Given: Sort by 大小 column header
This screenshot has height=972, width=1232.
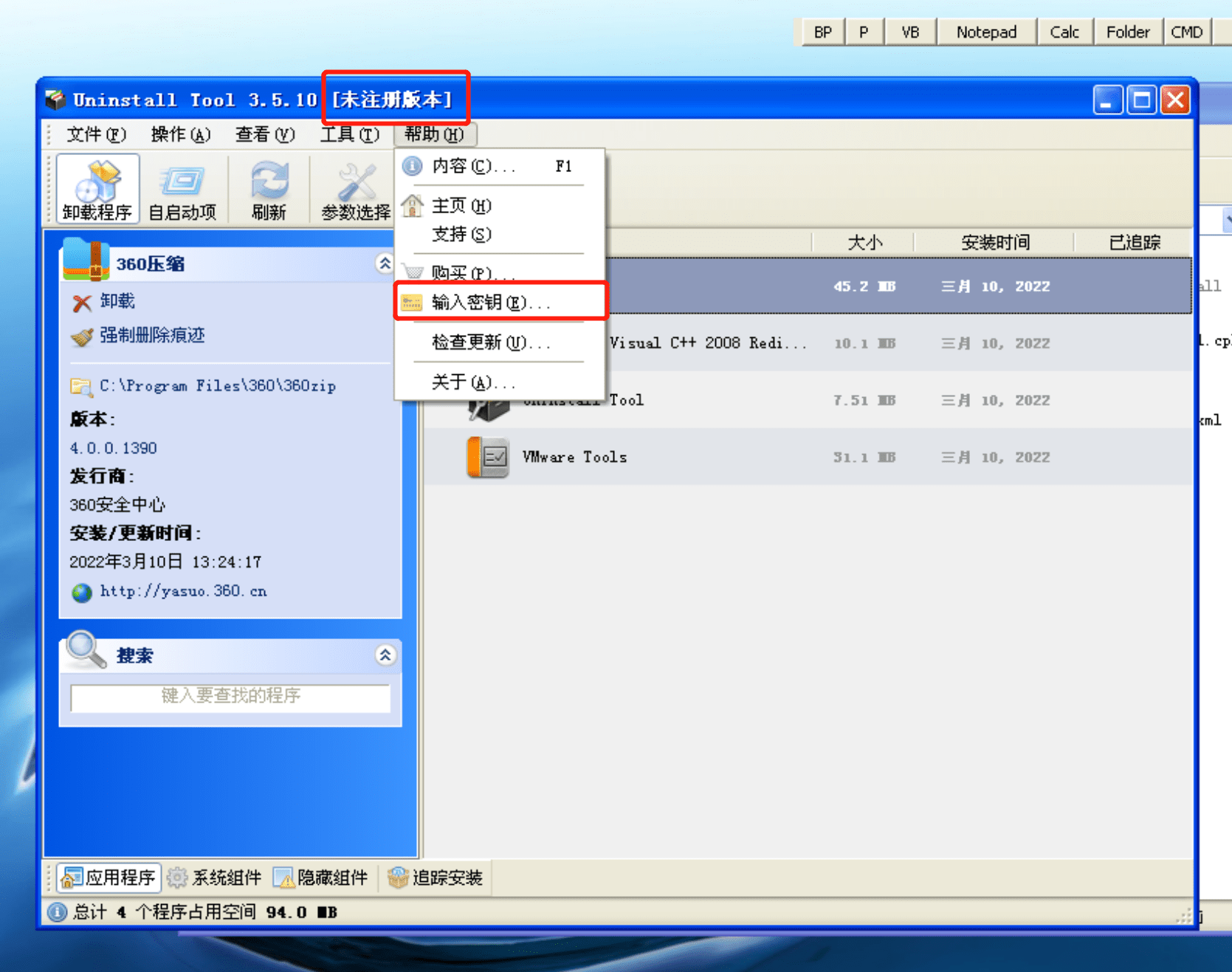Looking at the screenshot, I should pos(864,242).
